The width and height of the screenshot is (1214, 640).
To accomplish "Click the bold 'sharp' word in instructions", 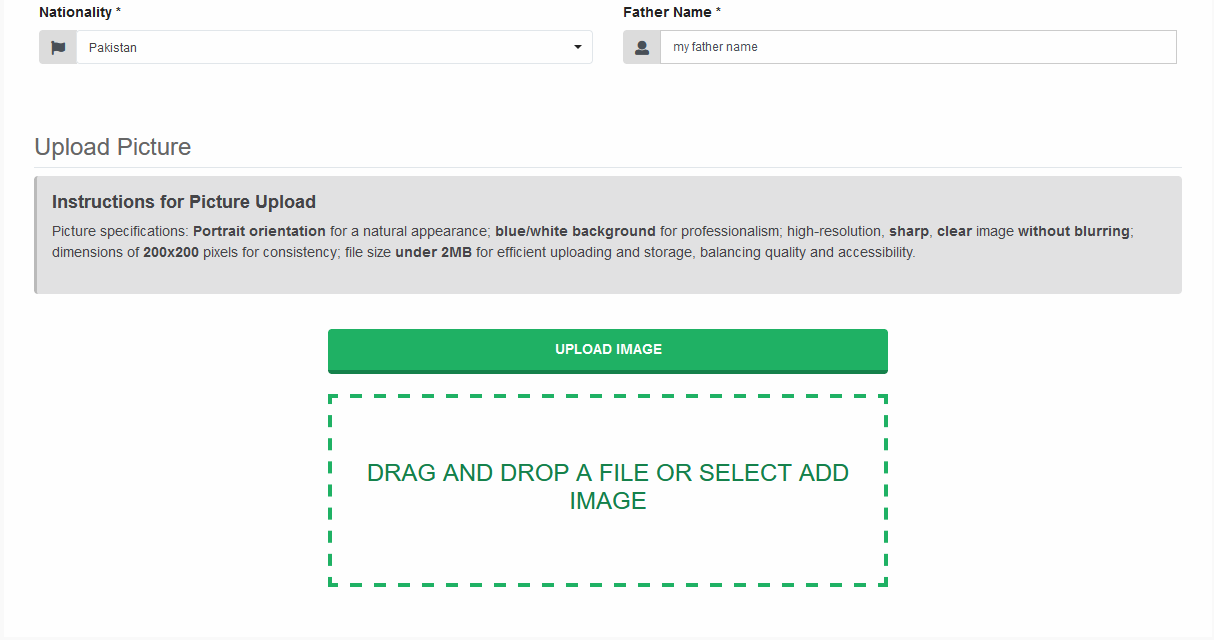I will click(x=909, y=231).
